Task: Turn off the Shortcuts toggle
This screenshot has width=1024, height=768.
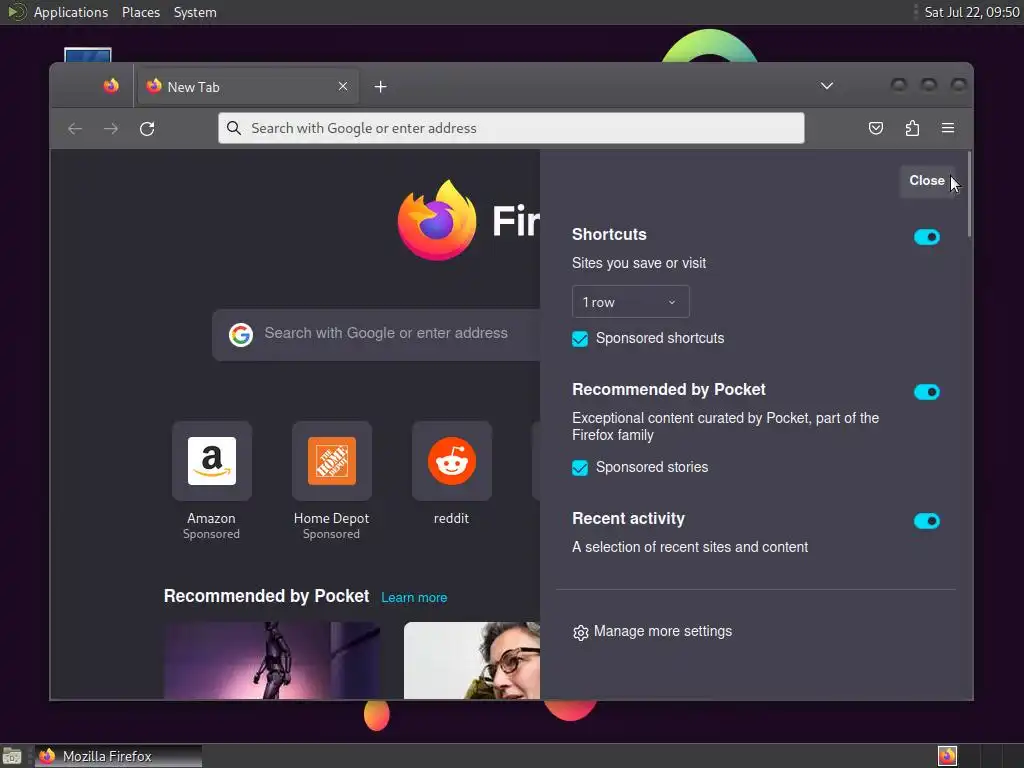Action: 927,237
